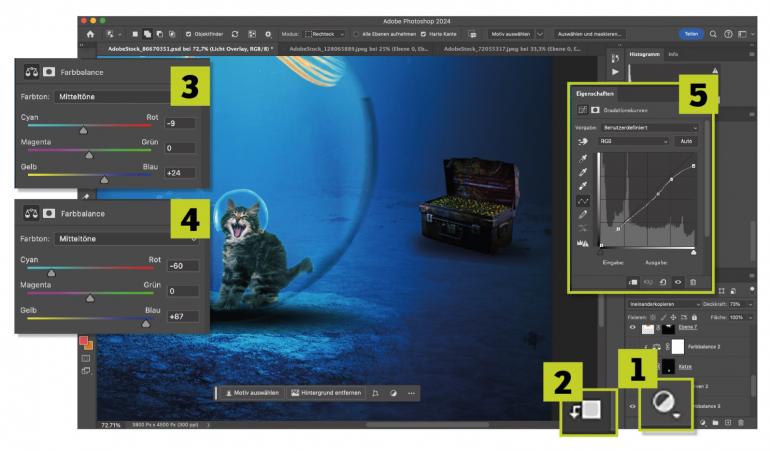
Task: Open the Ineinanderkopieren blend mode dropdown
Action: [x=664, y=304]
